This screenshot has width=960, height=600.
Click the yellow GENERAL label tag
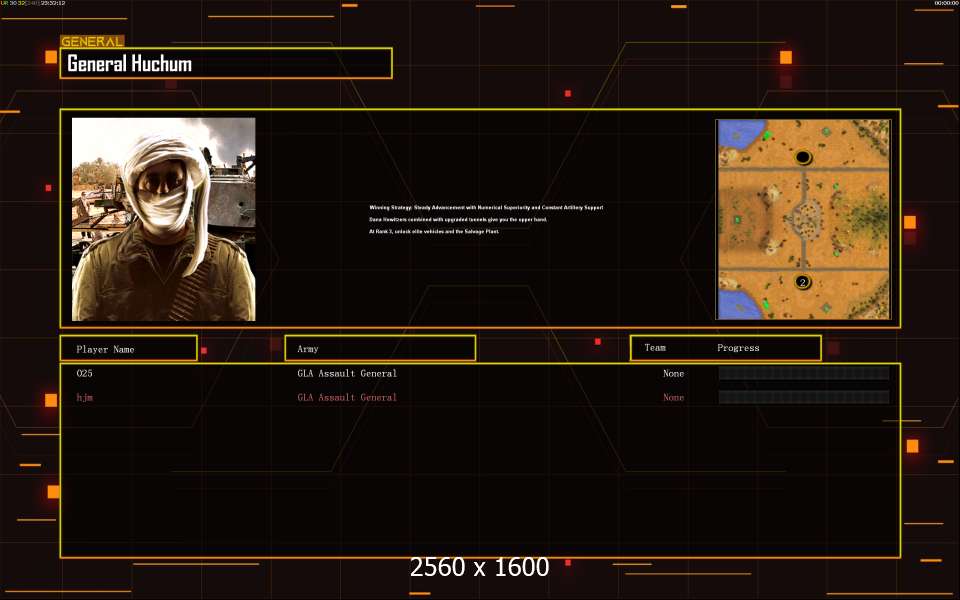click(92, 42)
